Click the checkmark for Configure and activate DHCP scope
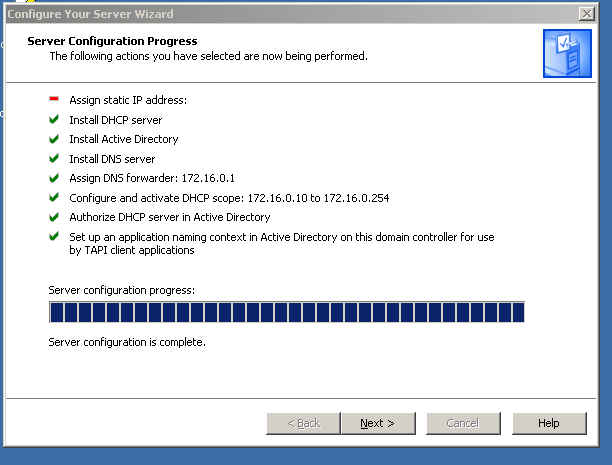Viewport: 612px width, 465px height. point(54,198)
